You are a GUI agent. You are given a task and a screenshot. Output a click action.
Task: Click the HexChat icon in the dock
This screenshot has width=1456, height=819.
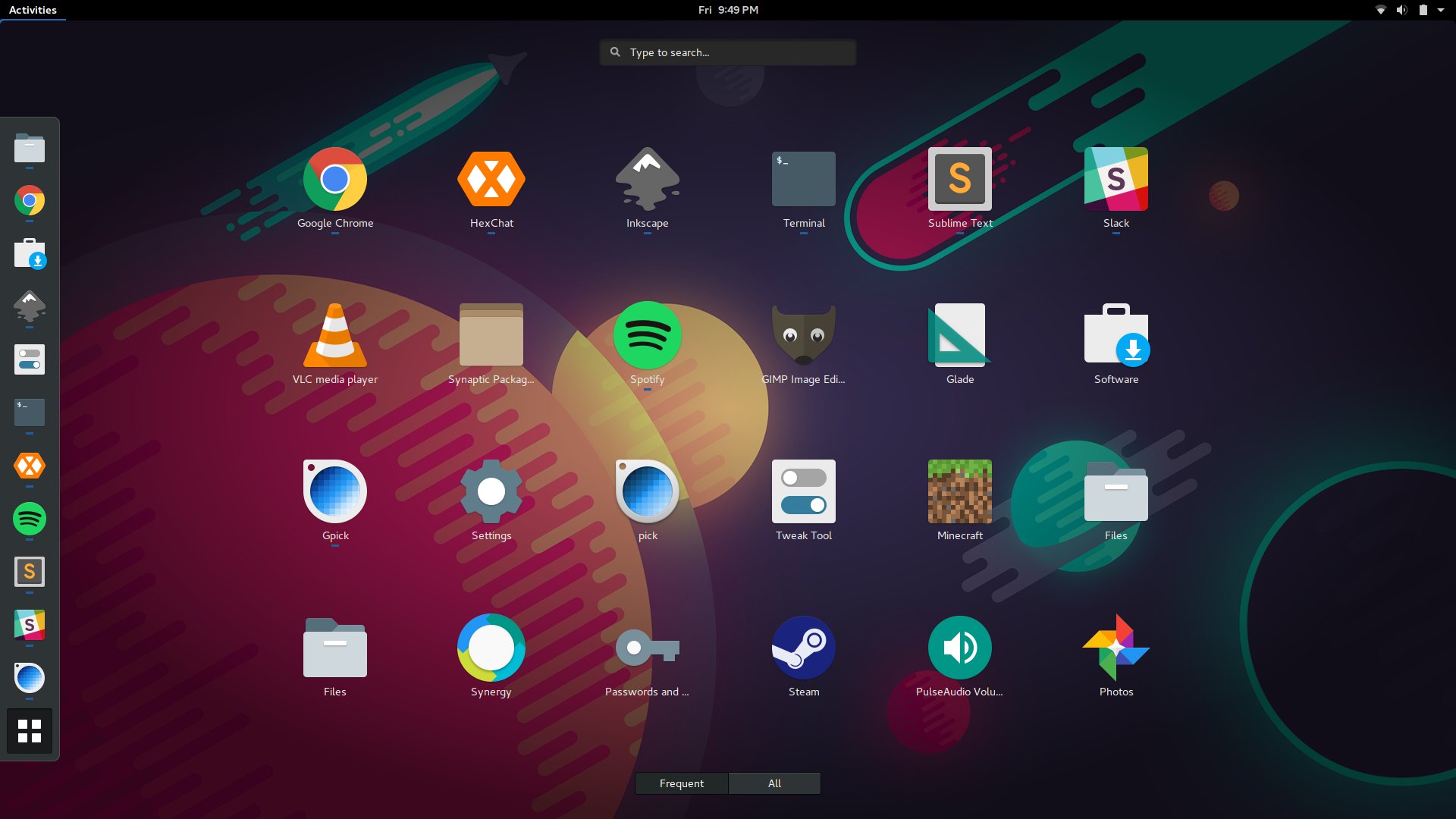click(x=30, y=466)
